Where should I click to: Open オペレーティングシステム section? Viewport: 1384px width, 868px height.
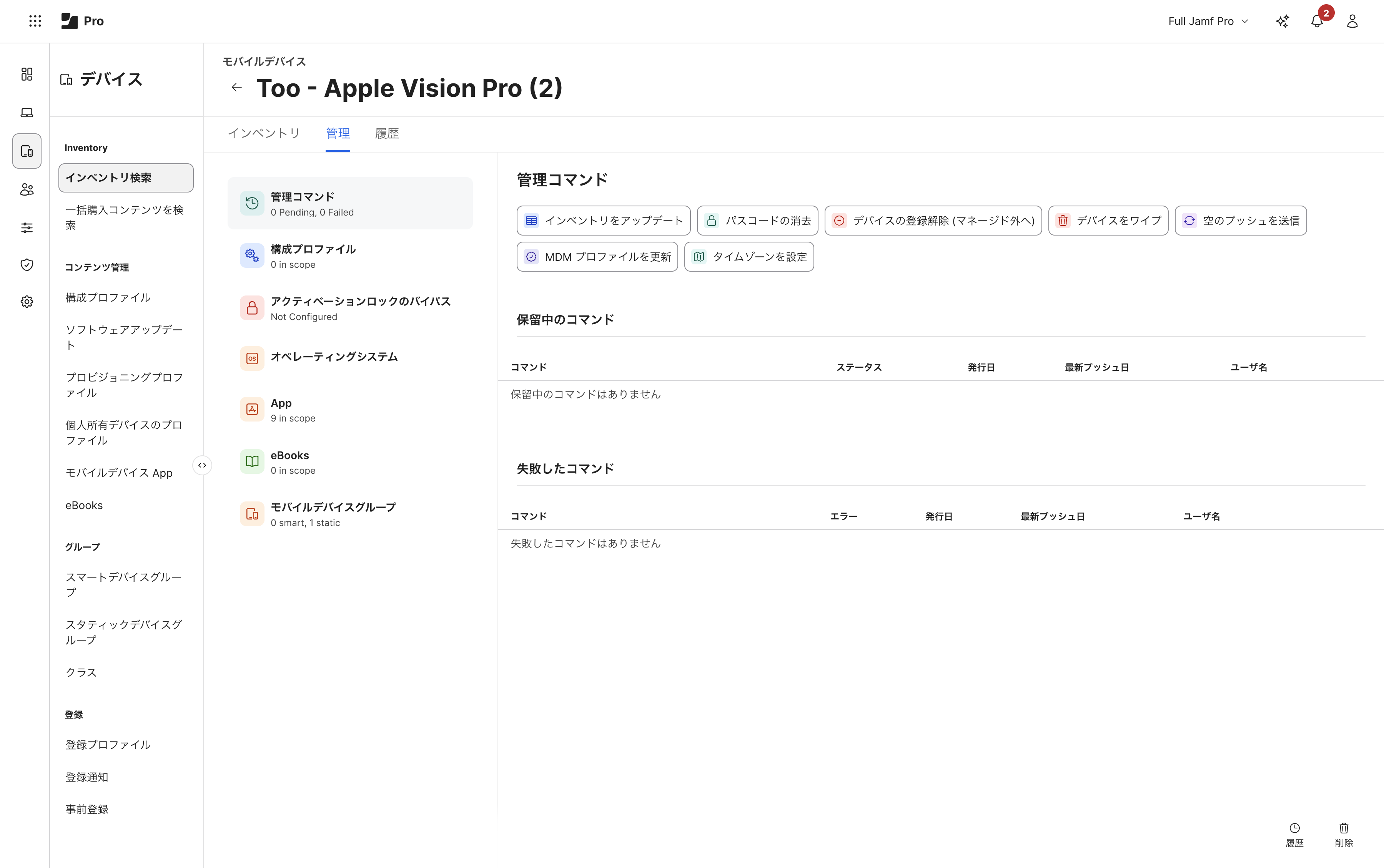(x=350, y=358)
